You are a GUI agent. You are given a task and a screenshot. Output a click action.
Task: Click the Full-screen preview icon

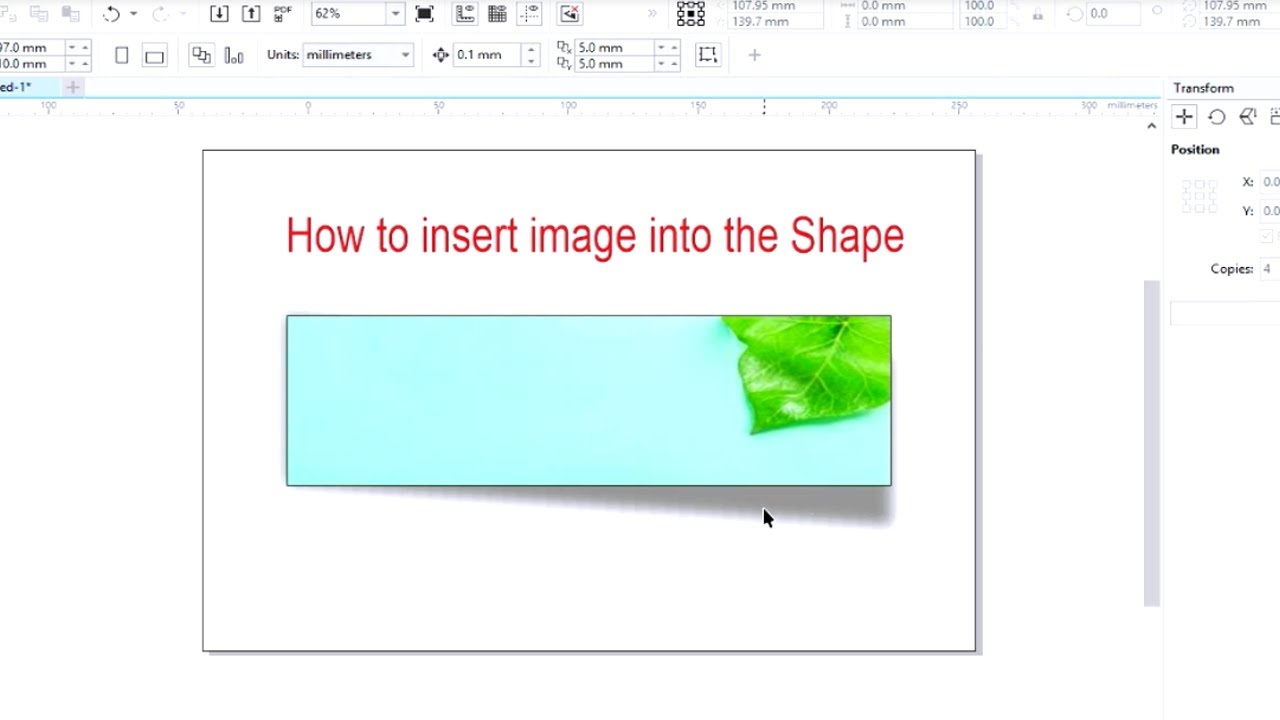pyautogui.click(x=424, y=14)
